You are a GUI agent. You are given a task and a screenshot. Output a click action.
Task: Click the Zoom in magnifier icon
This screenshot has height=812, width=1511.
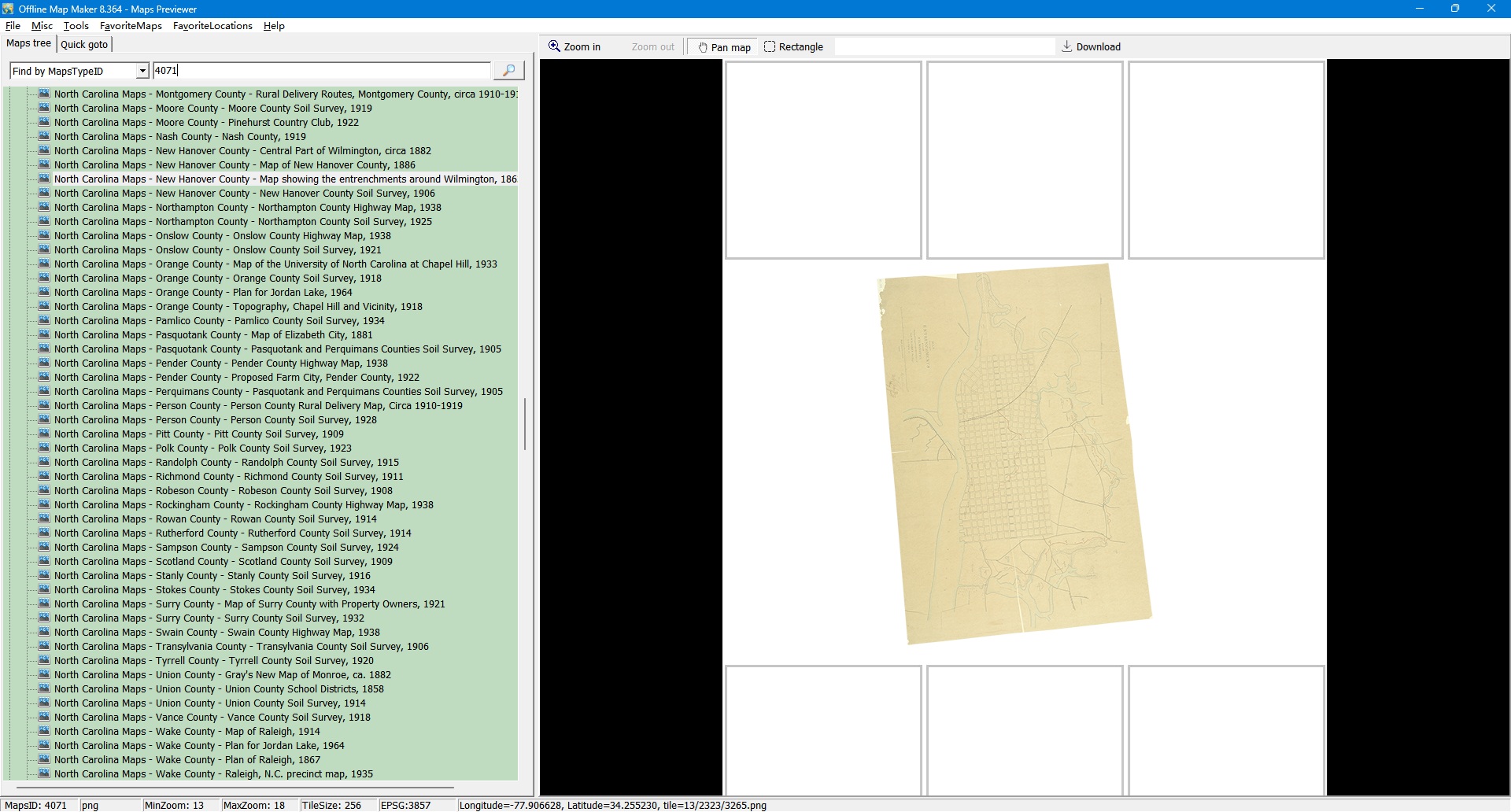click(x=554, y=46)
